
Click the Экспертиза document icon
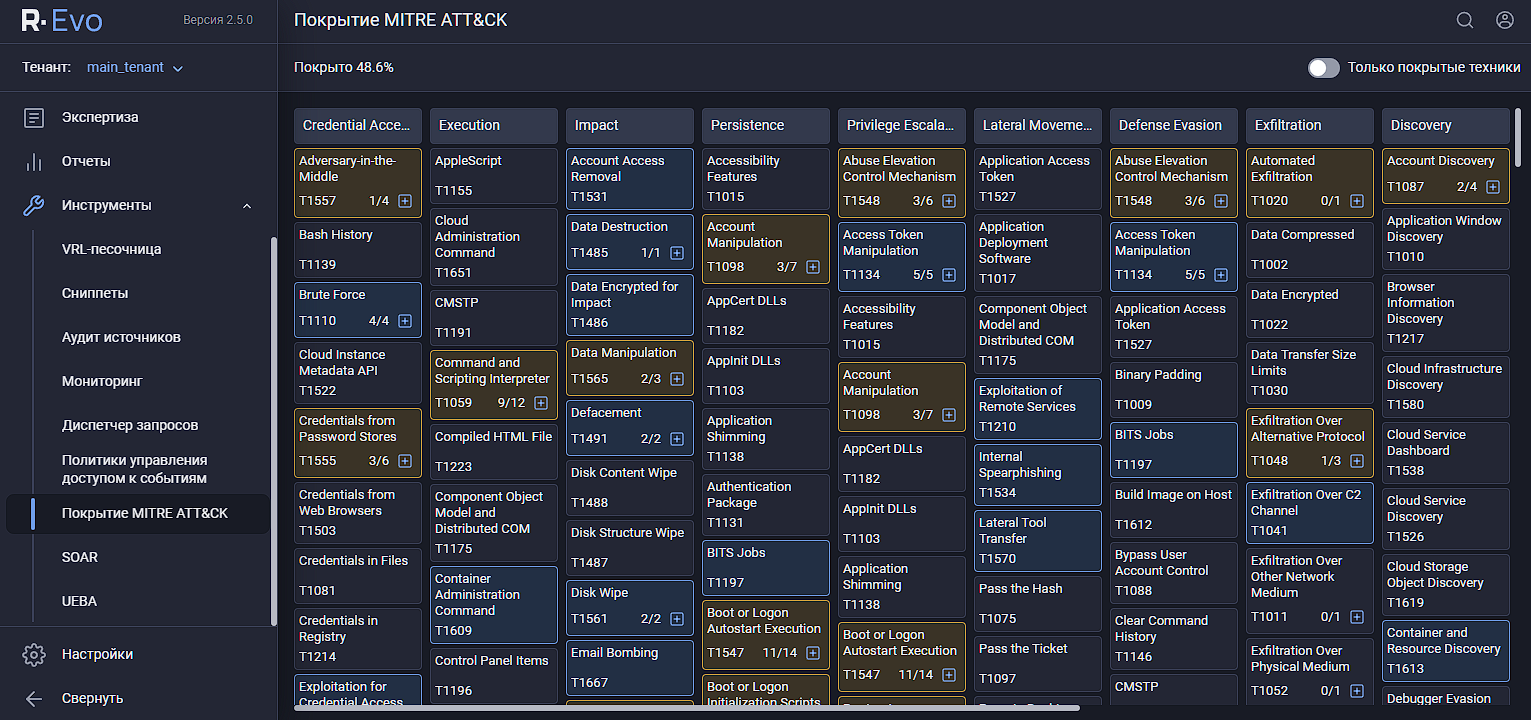coord(34,118)
